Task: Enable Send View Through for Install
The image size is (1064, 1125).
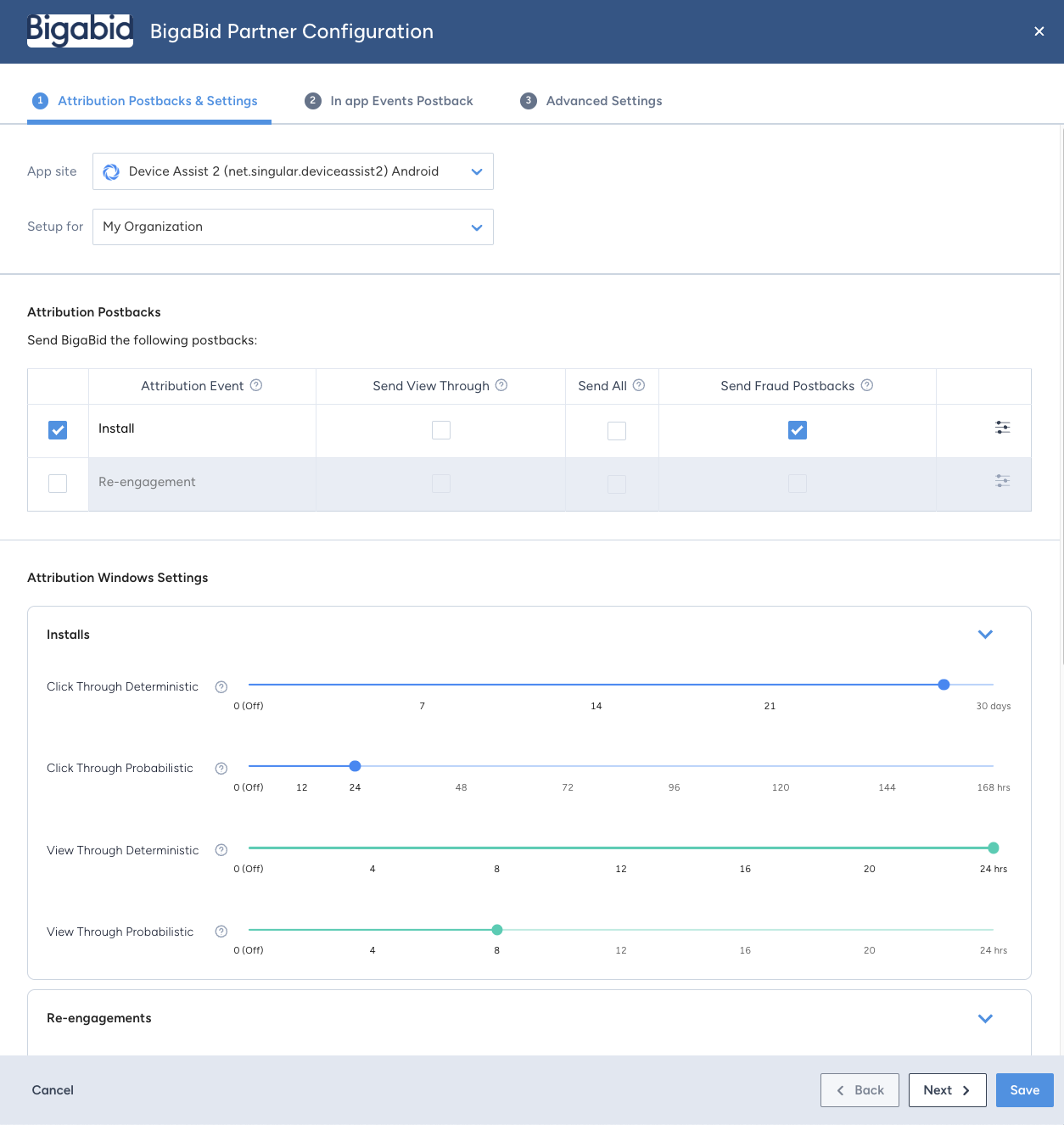Action: click(441, 430)
